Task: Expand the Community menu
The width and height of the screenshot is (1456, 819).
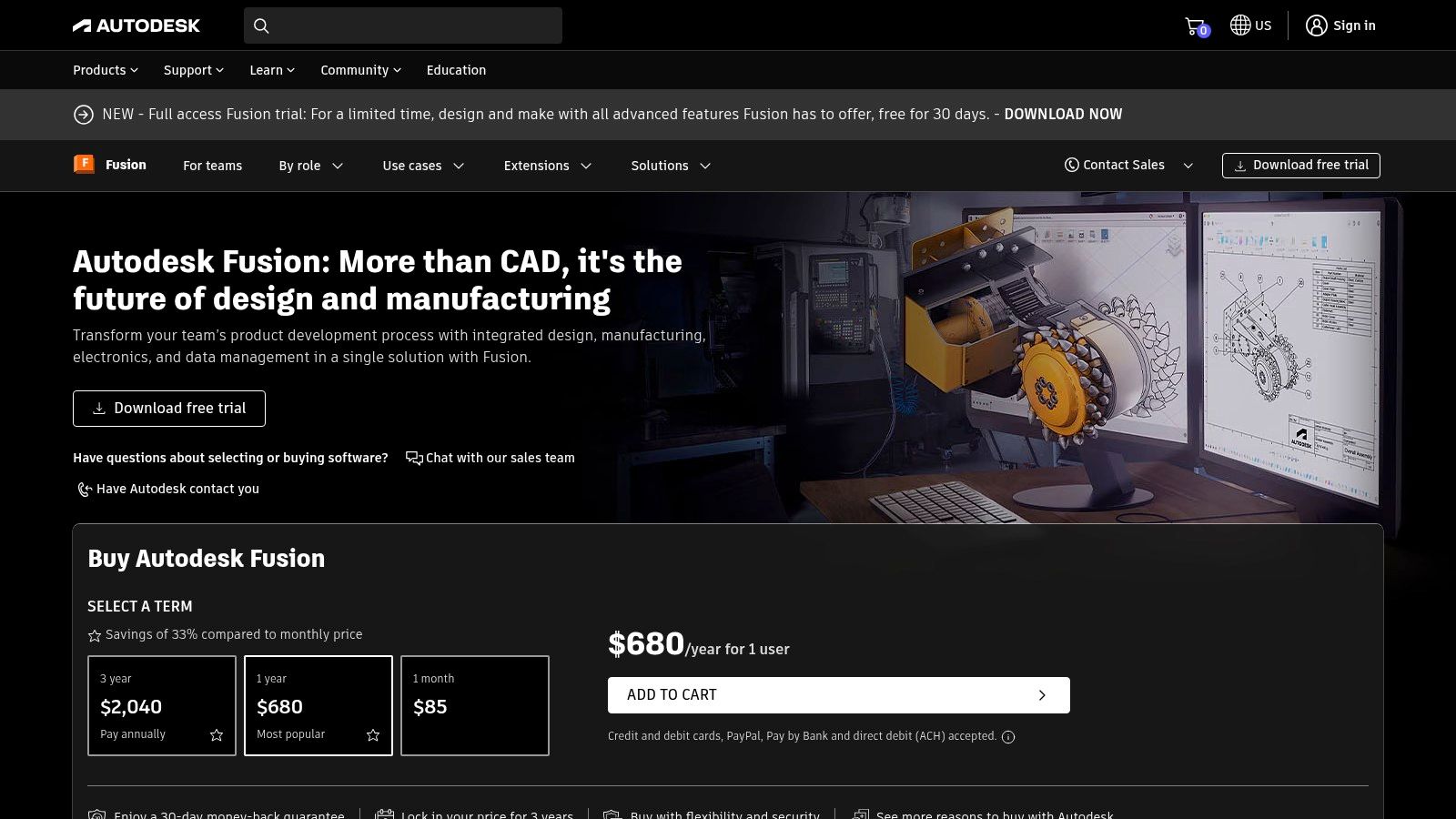Action: [360, 70]
